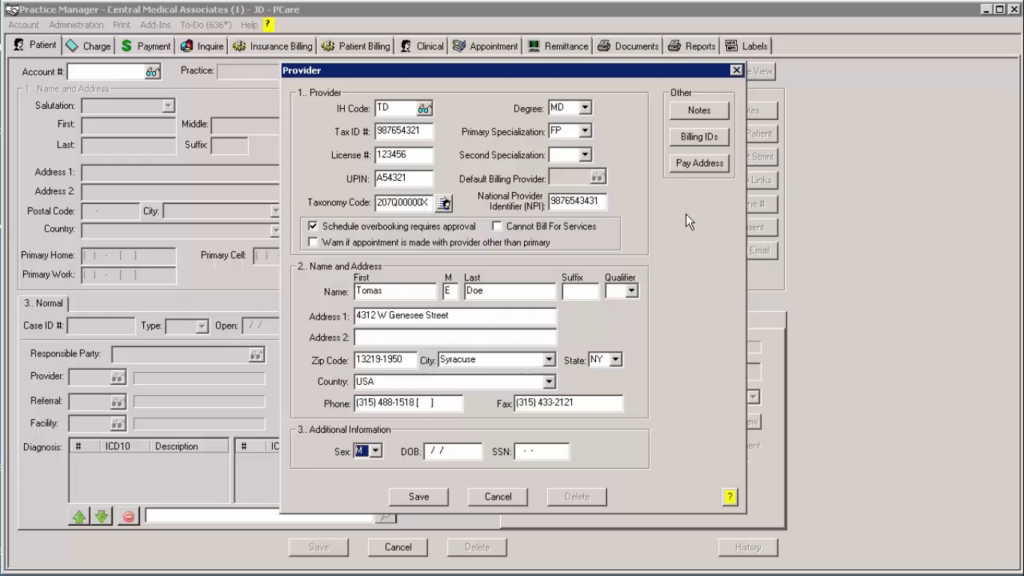Click the Notes button
This screenshot has width=1024, height=576.
coord(699,110)
